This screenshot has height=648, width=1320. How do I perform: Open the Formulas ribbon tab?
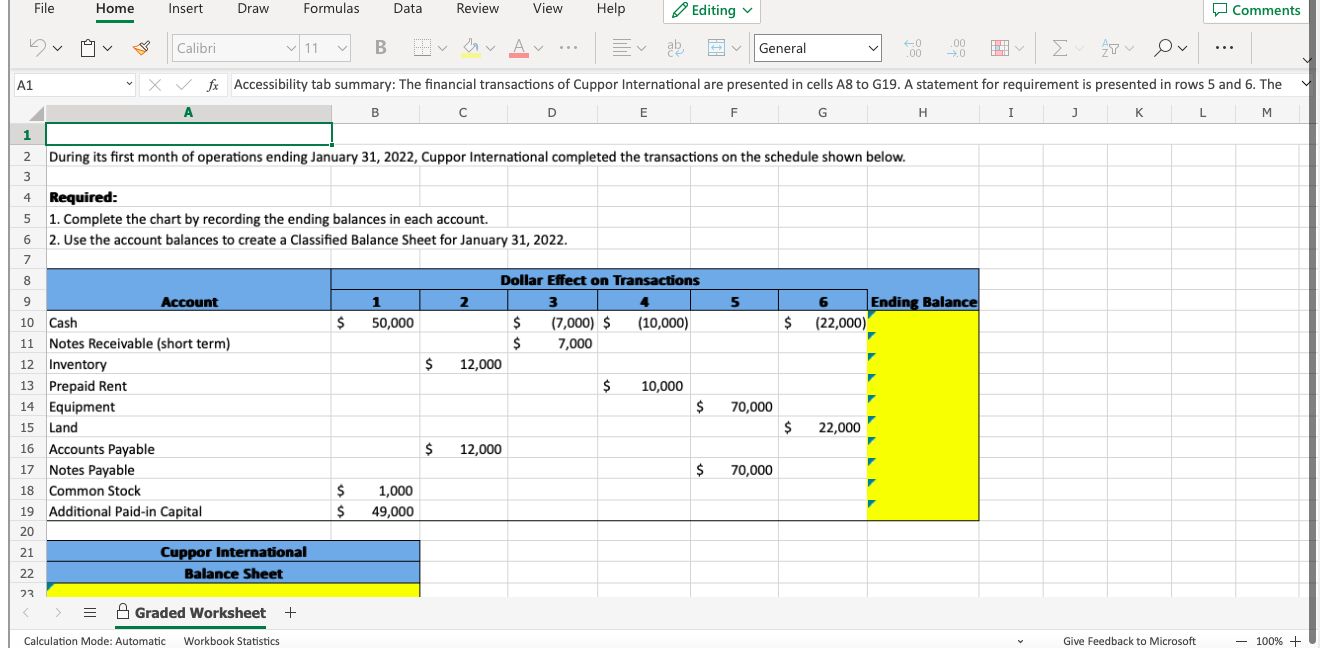point(331,9)
